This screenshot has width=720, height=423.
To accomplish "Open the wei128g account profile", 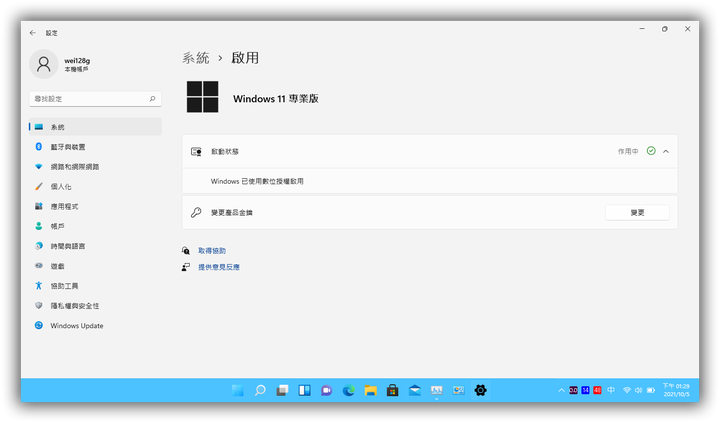I will pos(60,64).
